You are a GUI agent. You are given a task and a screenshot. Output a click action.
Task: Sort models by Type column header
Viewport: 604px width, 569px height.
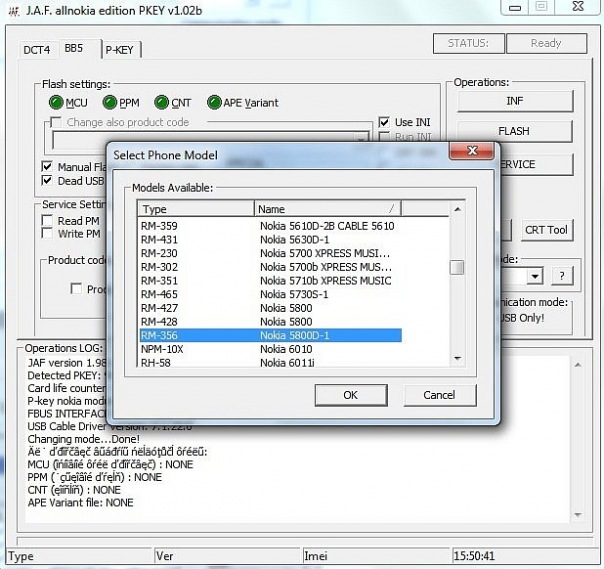coord(195,209)
